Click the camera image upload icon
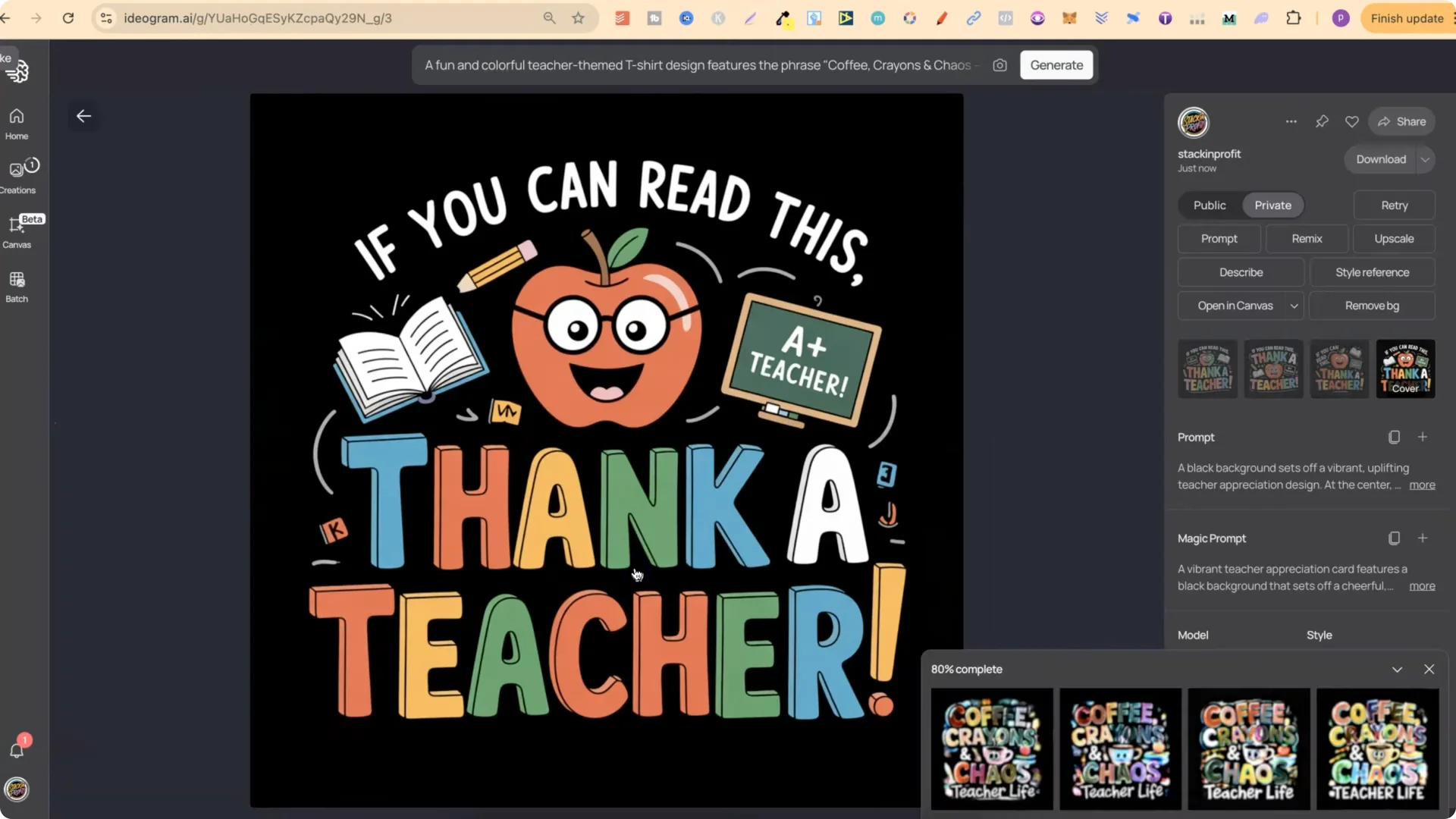Viewport: 1456px width, 819px height. [999, 65]
